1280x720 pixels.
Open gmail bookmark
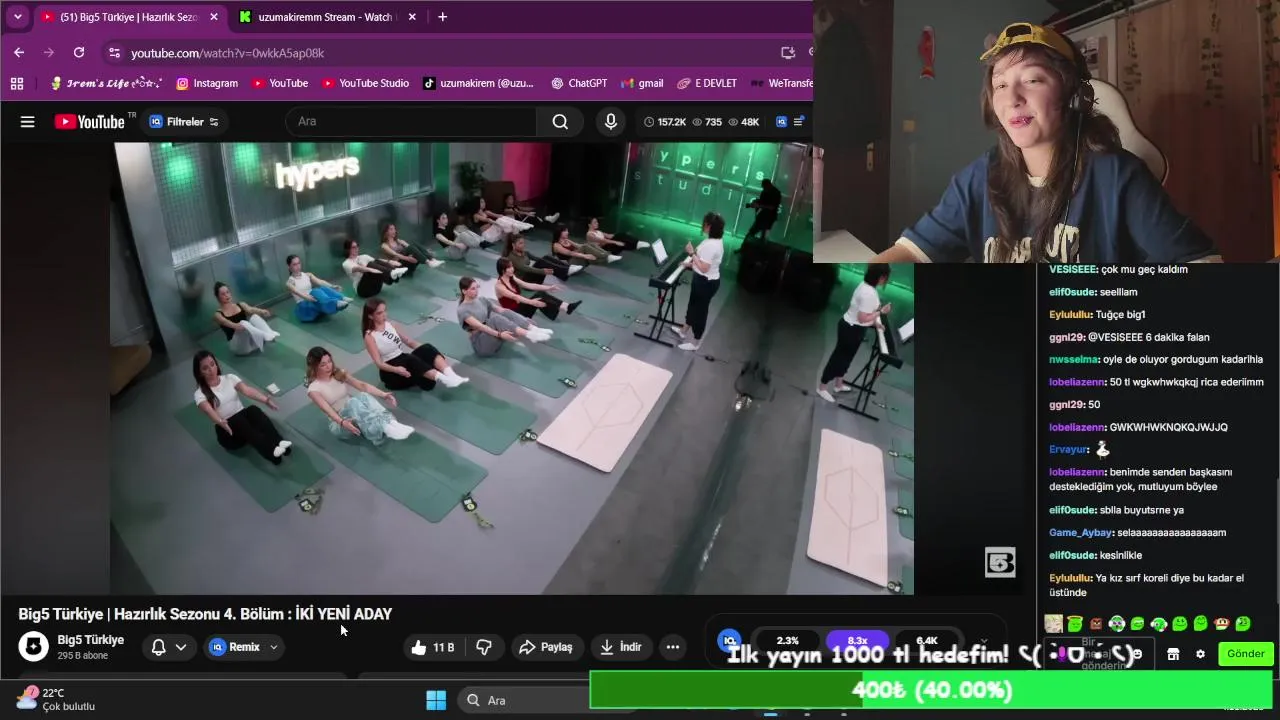click(642, 83)
